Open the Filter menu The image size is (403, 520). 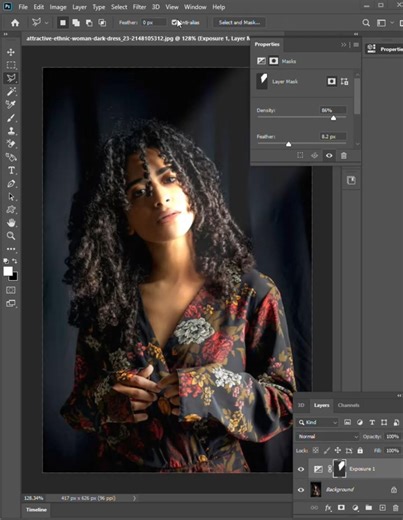[x=139, y=7]
